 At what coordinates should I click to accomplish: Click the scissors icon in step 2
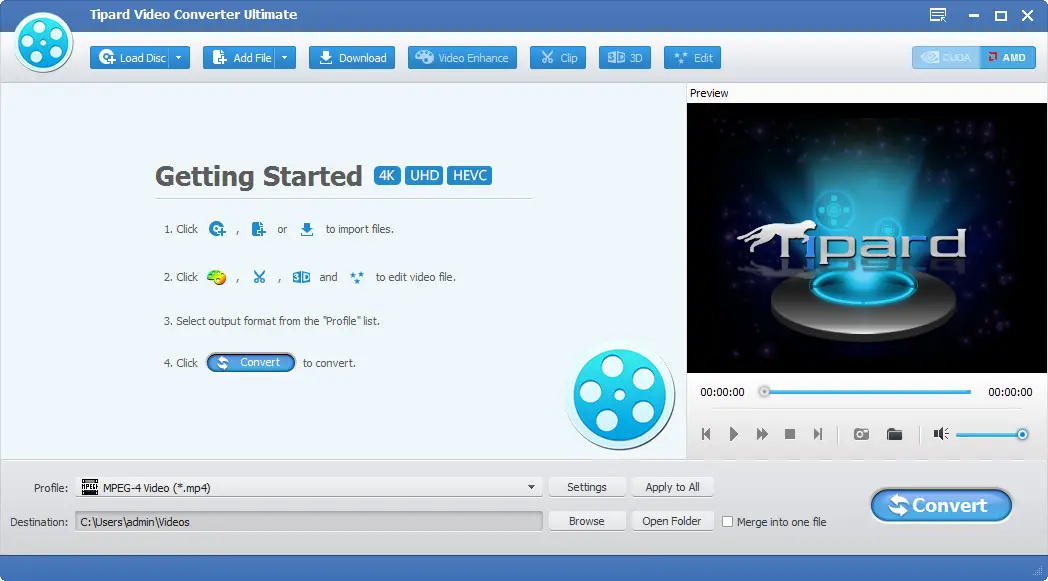click(259, 277)
